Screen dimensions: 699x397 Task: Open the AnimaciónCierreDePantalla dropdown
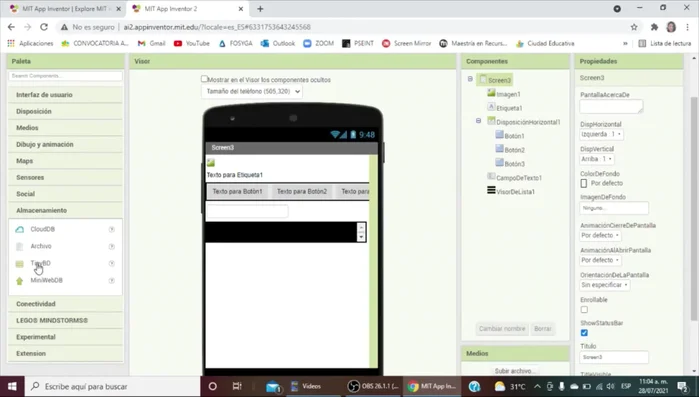pyautogui.click(x=600, y=235)
